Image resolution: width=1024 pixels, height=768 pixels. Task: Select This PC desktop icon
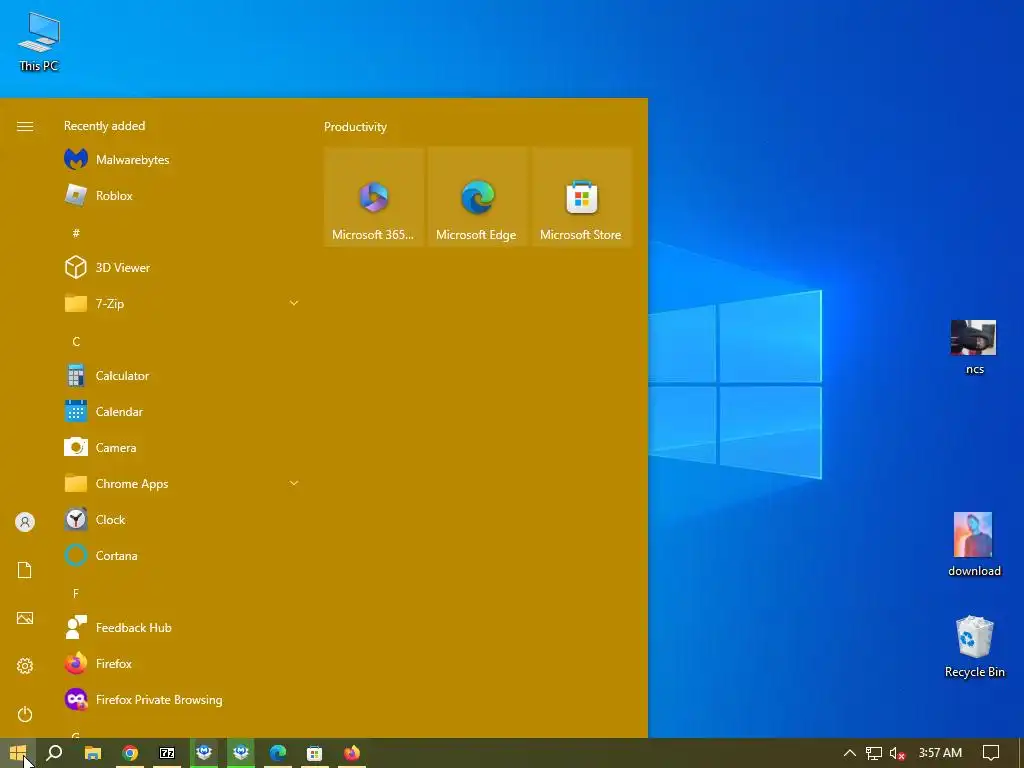pos(39,41)
